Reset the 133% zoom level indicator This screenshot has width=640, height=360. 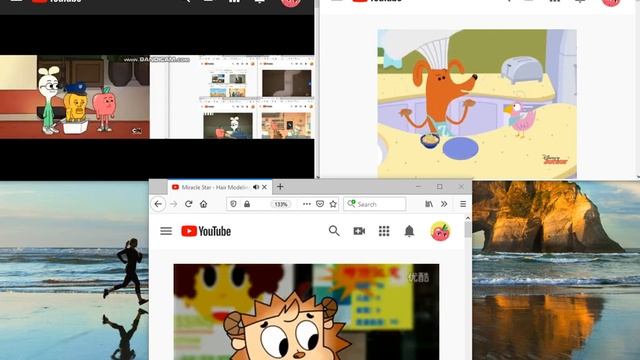(x=281, y=204)
